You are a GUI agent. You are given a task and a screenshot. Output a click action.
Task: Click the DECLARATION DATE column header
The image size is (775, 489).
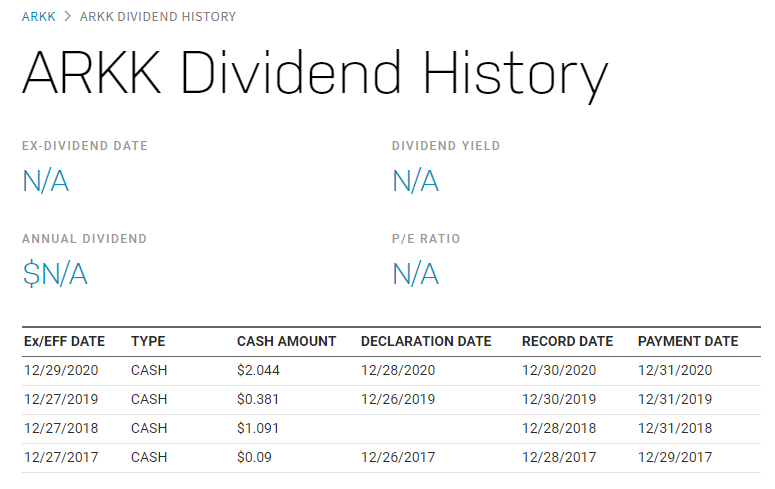[x=426, y=342]
